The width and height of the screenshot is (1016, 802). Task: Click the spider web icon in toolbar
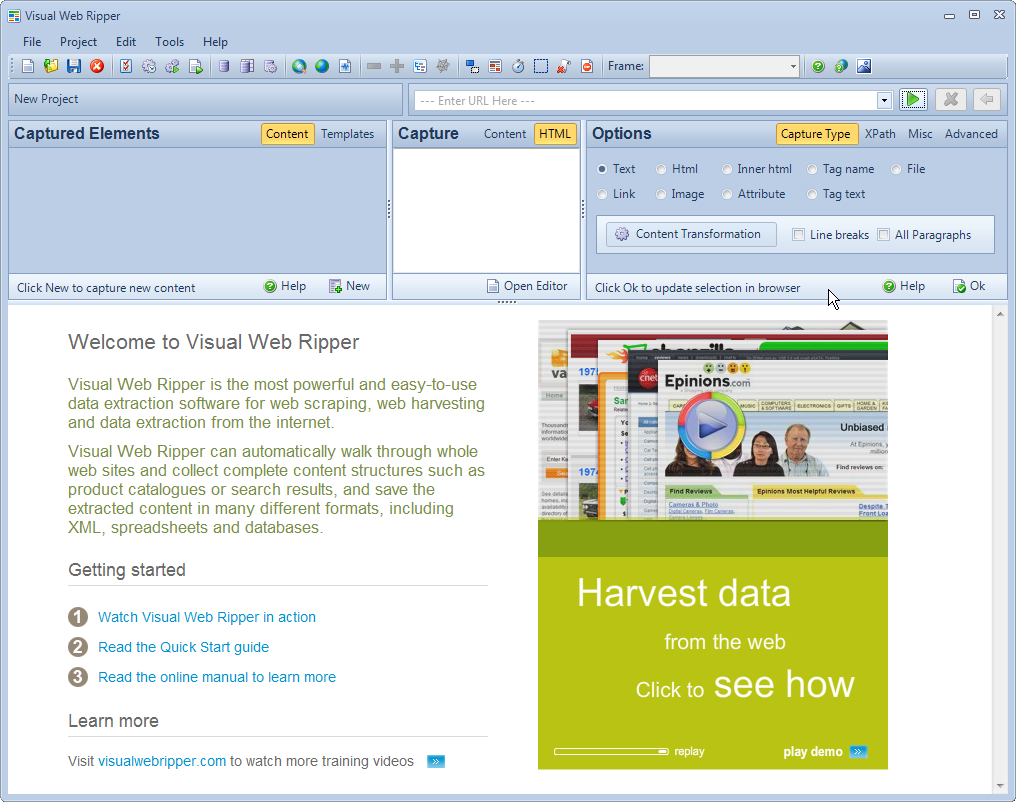pyautogui.click(x=443, y=66)
